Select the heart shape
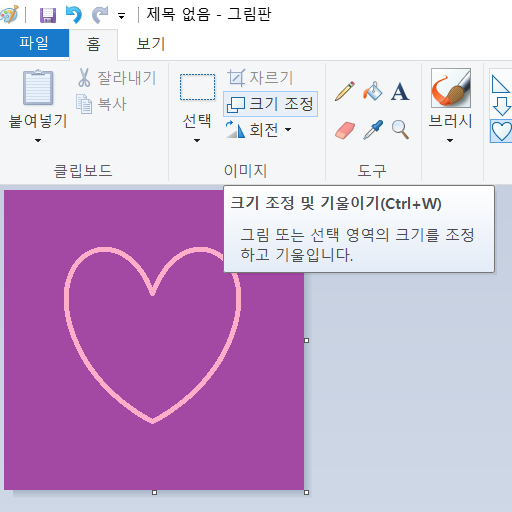This screenshot has width=512, height=512. 501,131
